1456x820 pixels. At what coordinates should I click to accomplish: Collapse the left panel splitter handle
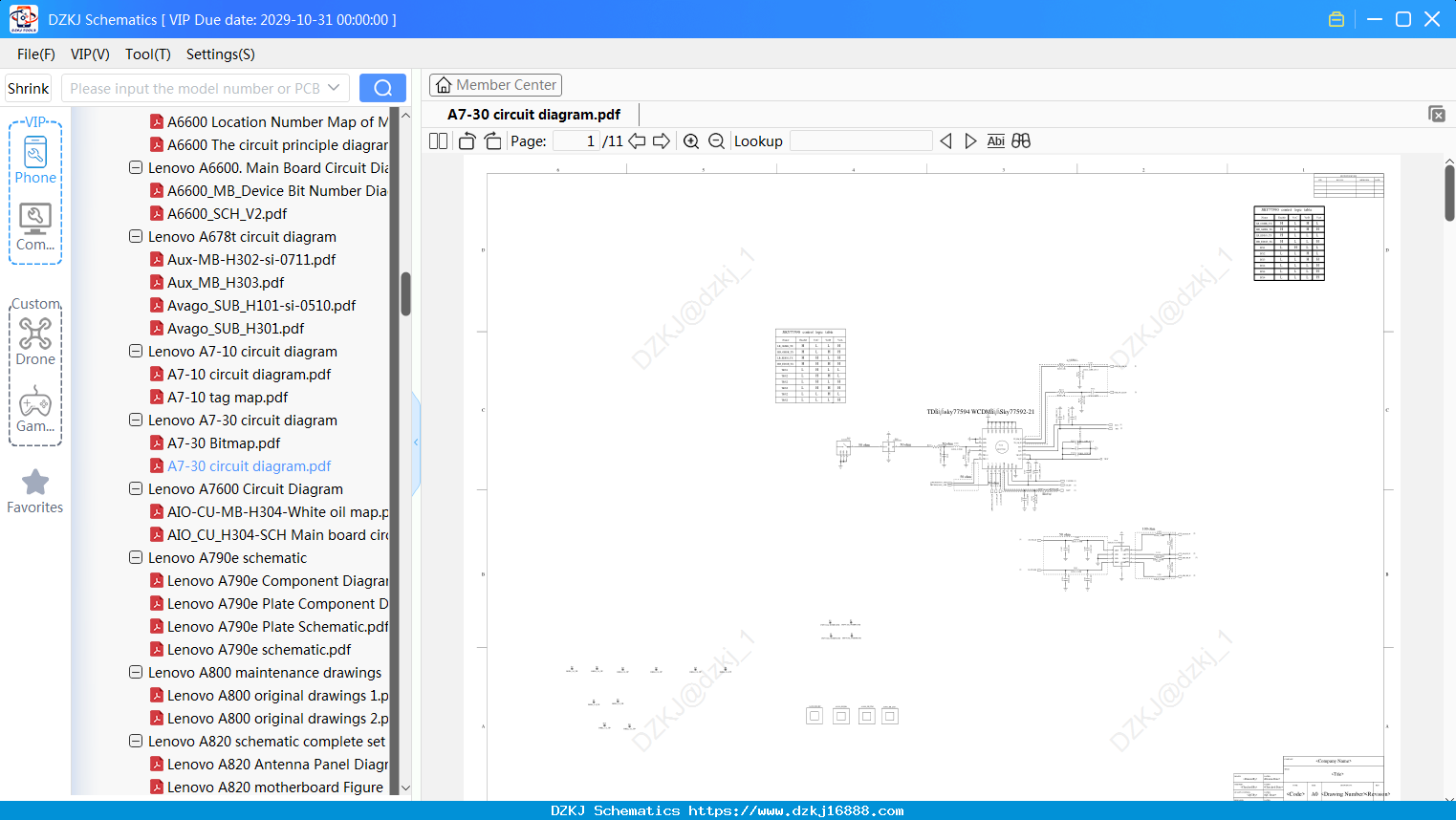[416, 442]
